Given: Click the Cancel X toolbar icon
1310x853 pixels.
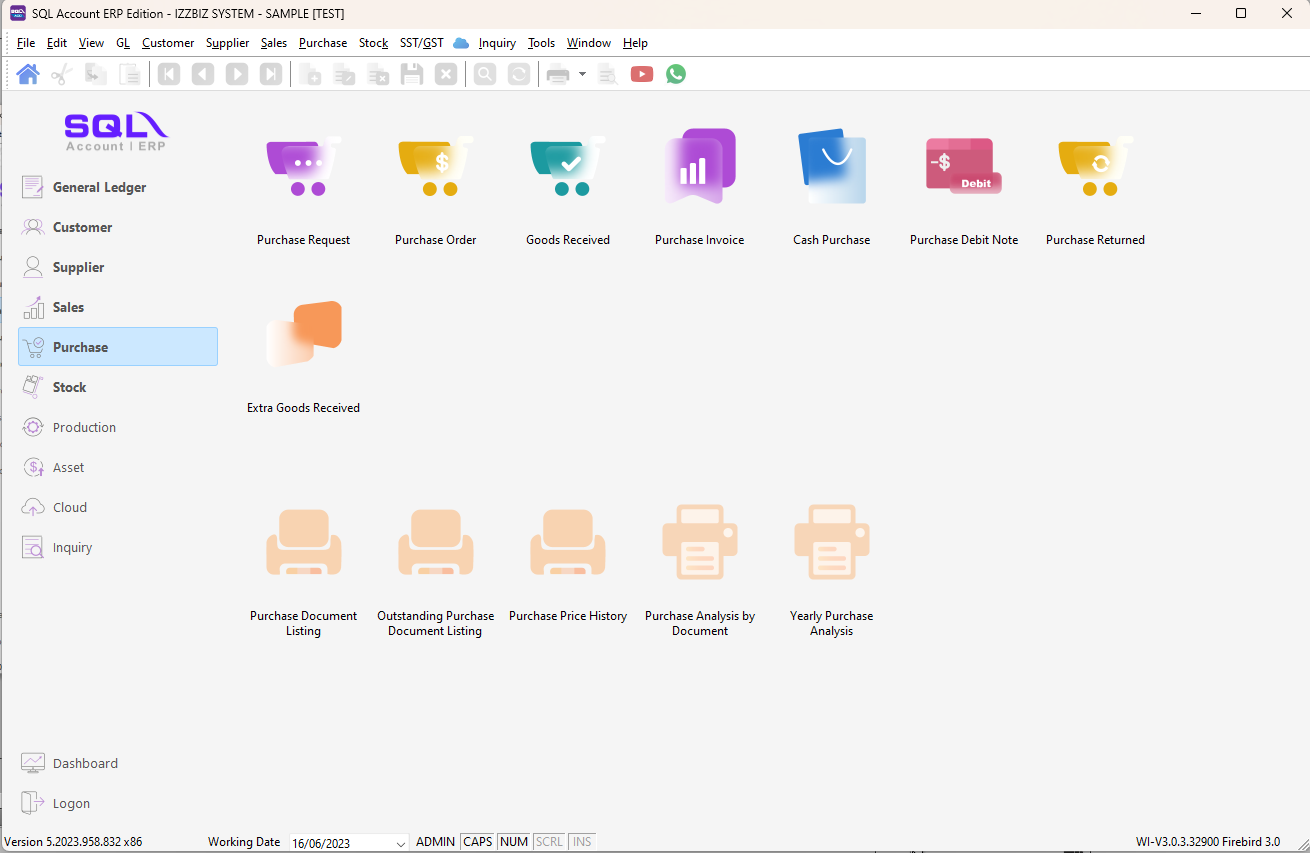Looking at the screenshot, I should tap(446, 74).
